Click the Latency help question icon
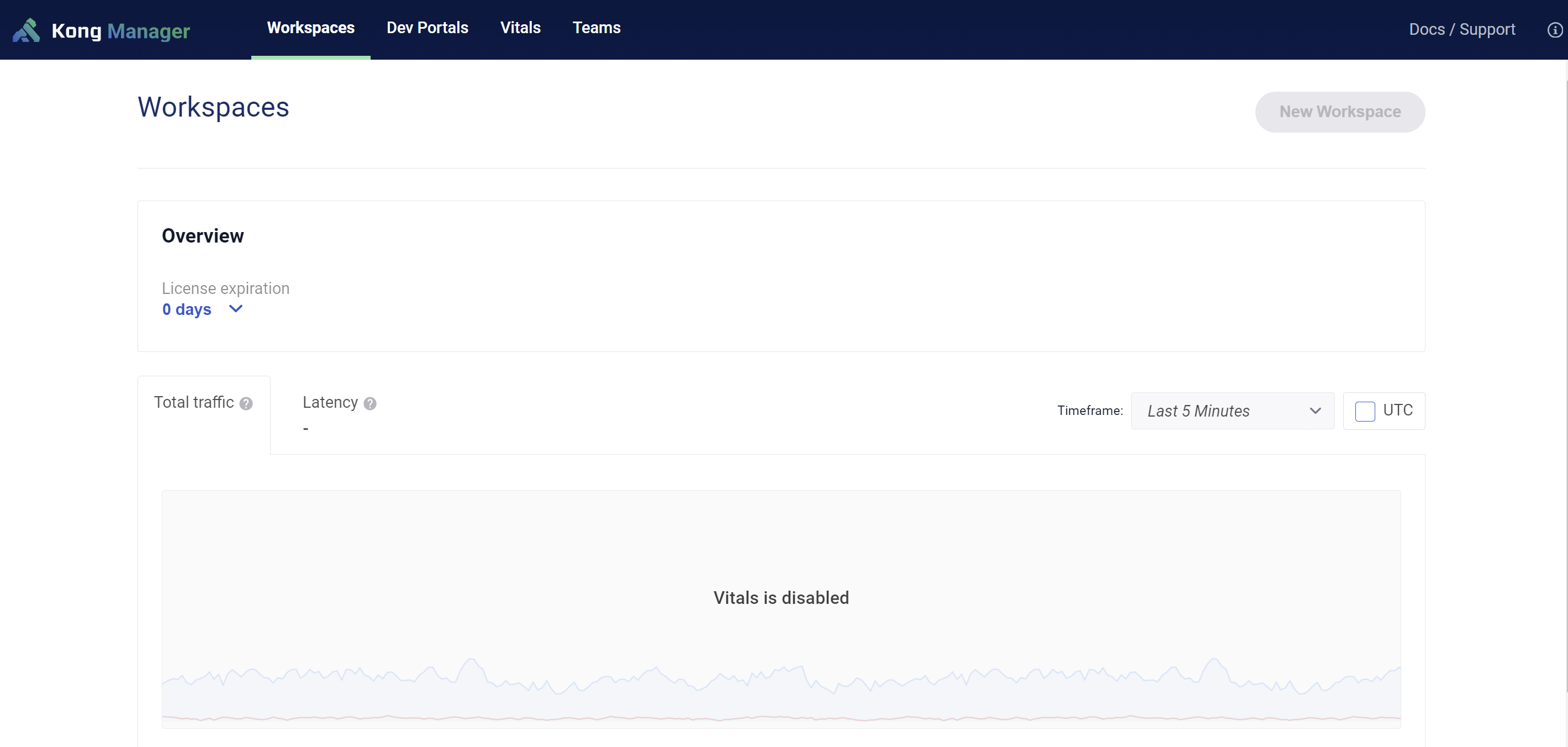 pyautogui.click(x=370, y=404)
